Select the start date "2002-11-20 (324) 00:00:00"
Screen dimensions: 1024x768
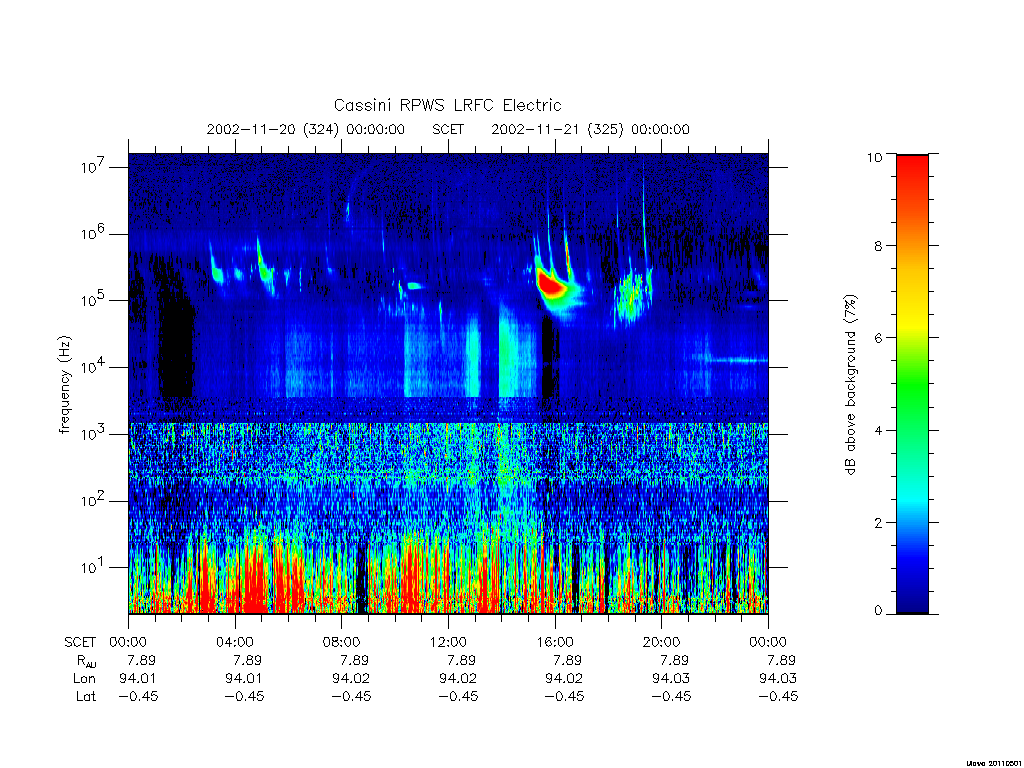click(306, 129)
